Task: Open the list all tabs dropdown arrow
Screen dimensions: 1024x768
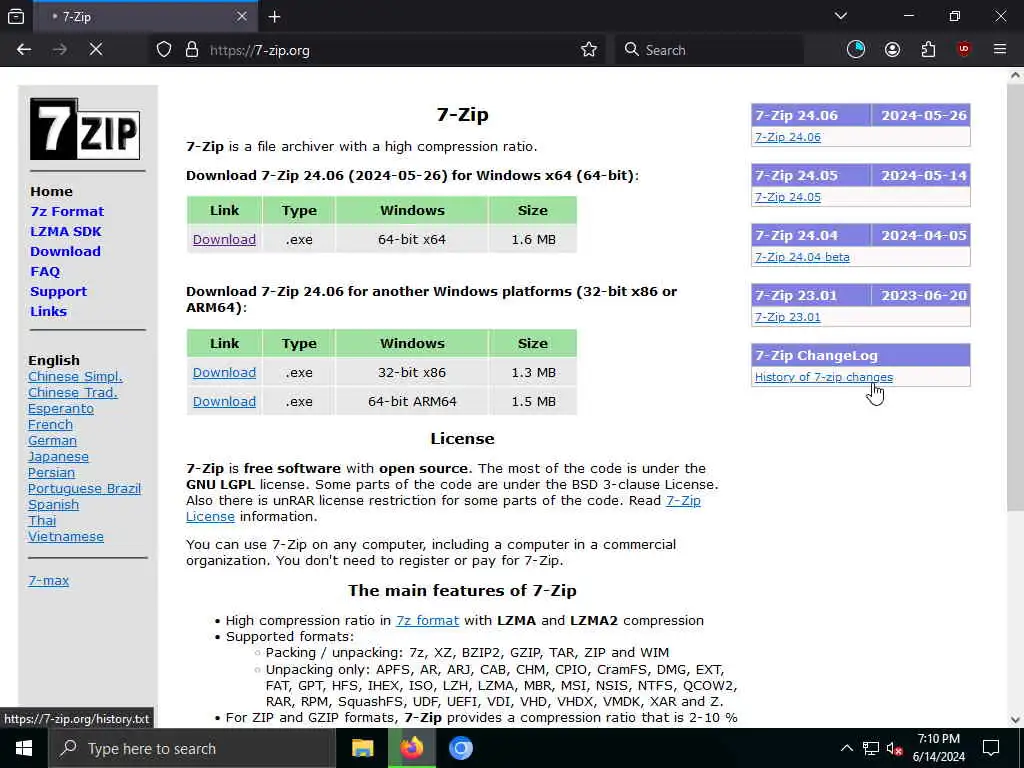Action: tap(840, 16)
